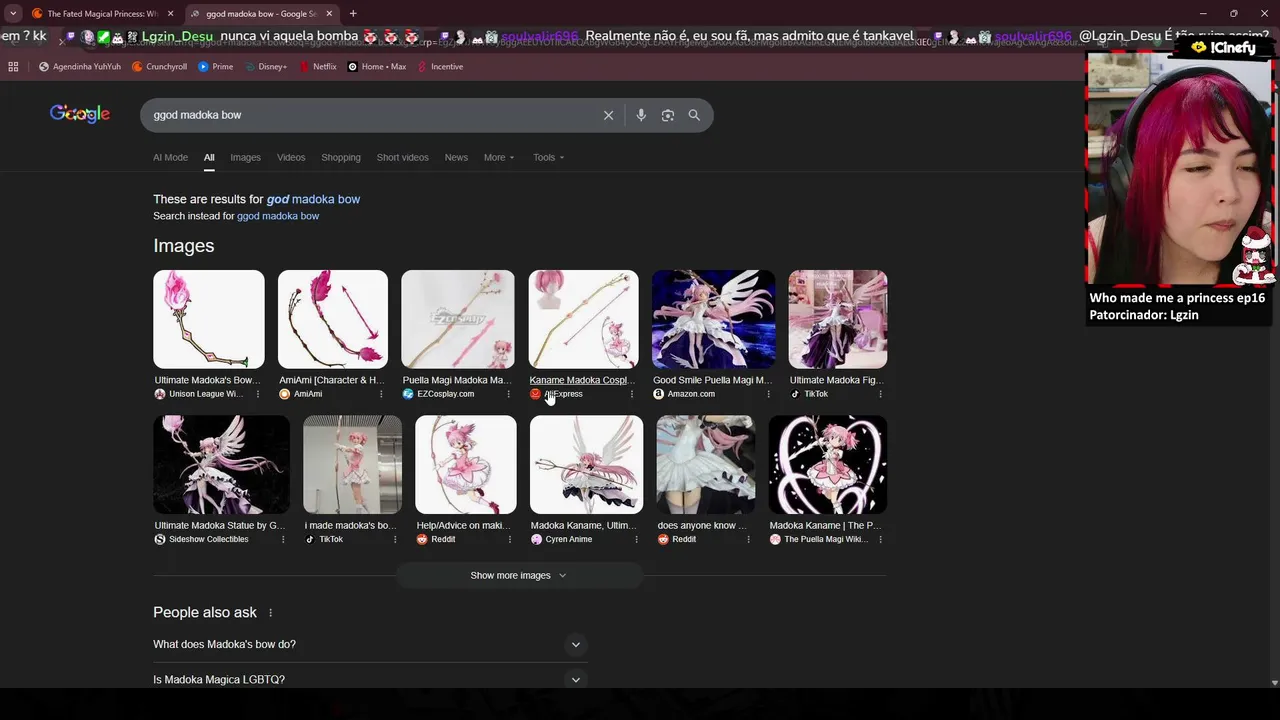Open Madoka Kaname Puella Magi Wiki thumbnail
The image size is (1280, 720).
(x=828, y=465)
